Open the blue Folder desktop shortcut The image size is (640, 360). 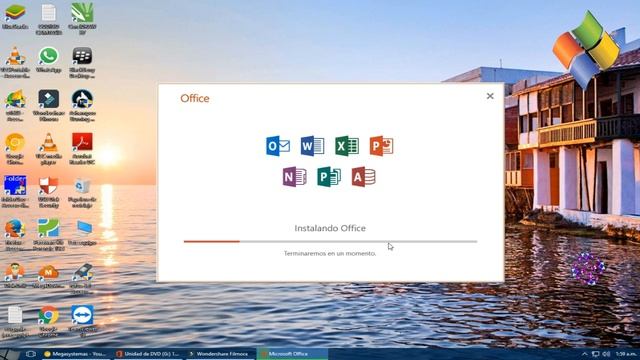coord(15,191)
